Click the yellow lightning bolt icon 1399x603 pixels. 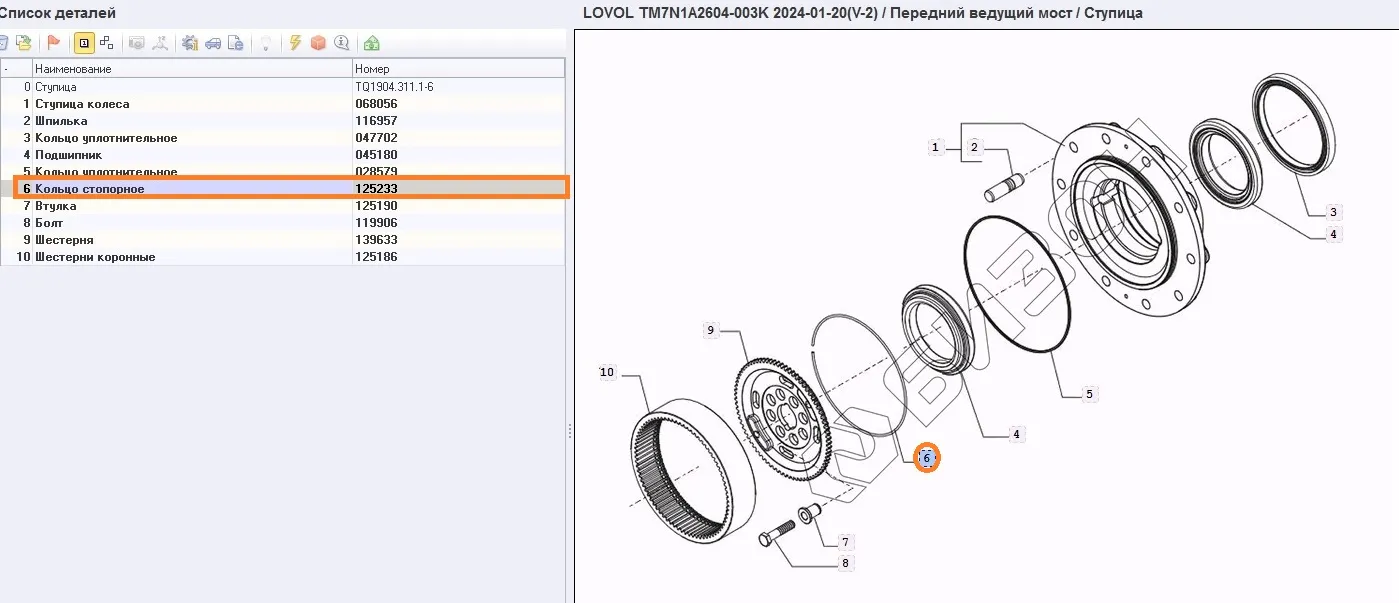tap(295, 43)
